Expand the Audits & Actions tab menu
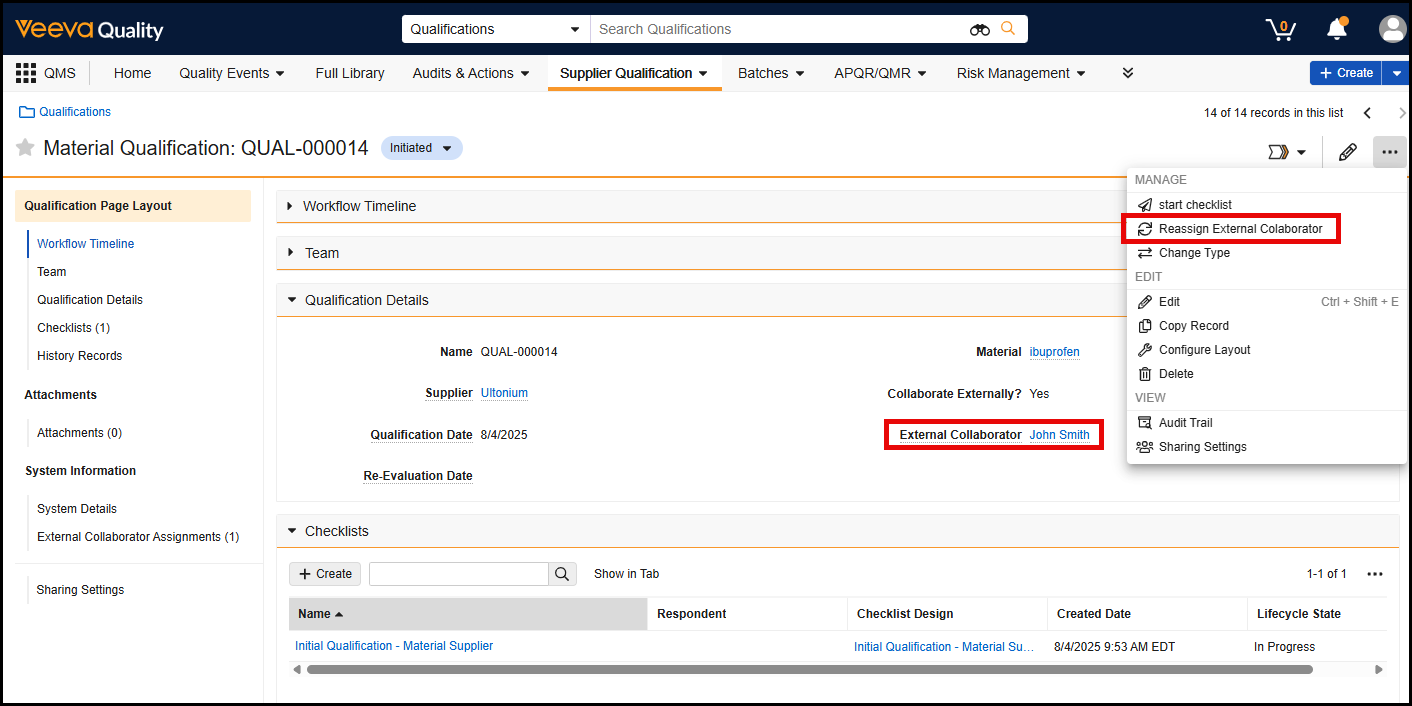Viewport: 1412px width, 706px height. (x=471, y=73)
